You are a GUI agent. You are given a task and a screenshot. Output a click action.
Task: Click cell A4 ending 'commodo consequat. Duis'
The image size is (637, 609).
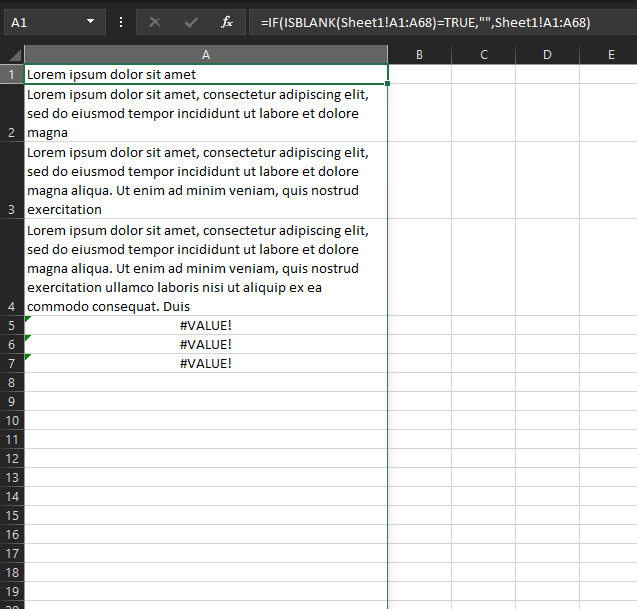pos(206,267)
